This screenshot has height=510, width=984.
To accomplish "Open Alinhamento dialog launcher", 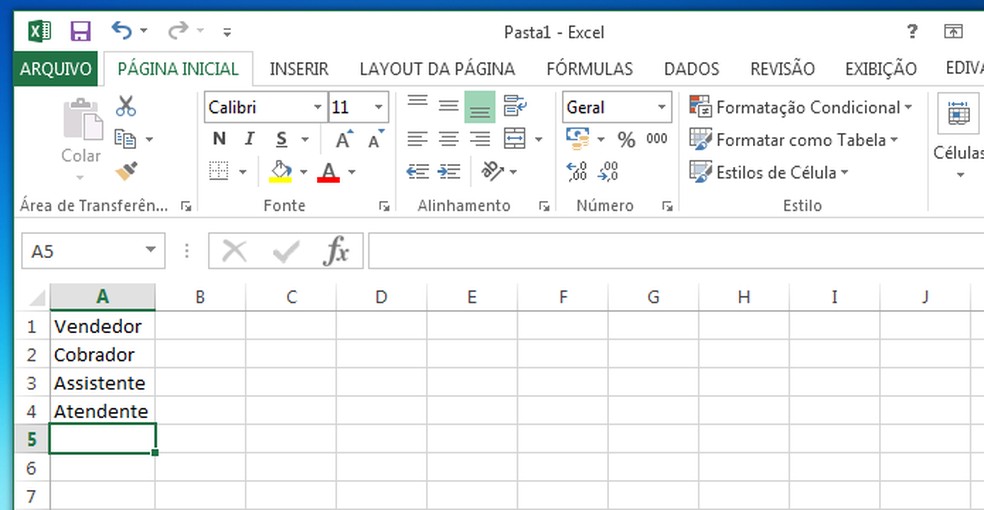I will pos(544,206).
